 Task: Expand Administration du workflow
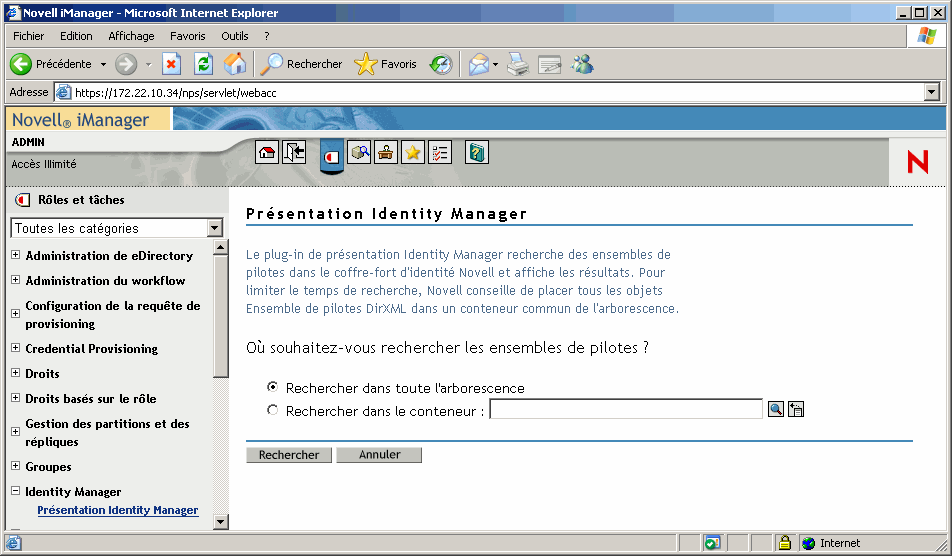(x=16, y=280)
